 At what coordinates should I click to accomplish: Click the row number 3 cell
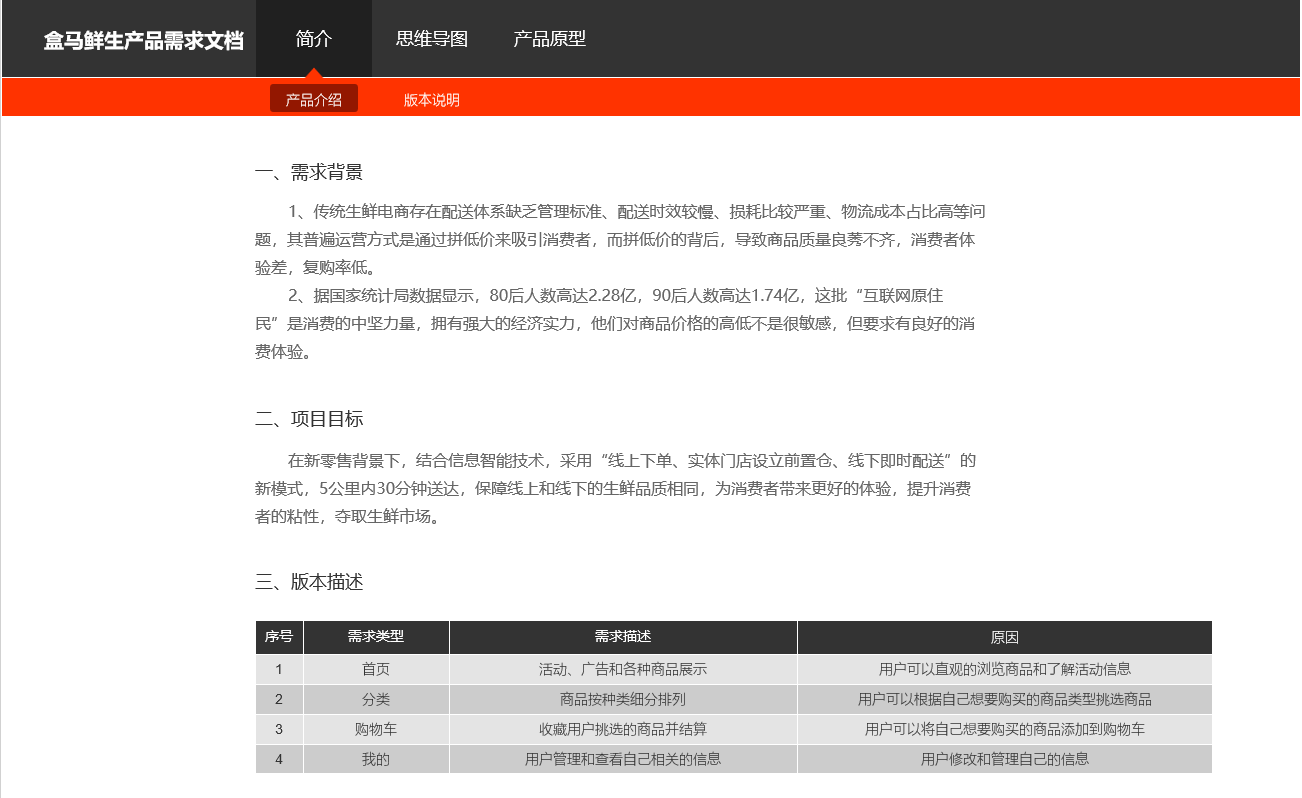click(x=279, y=729)
